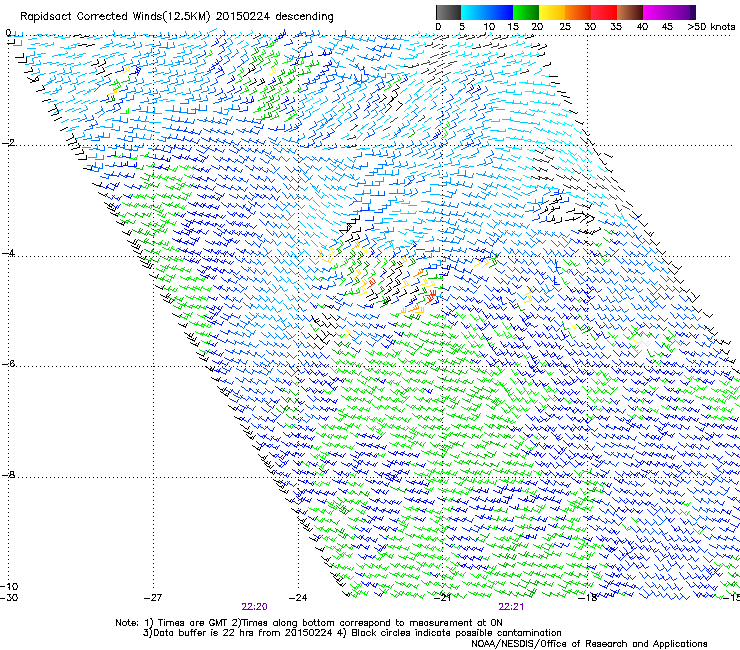Click the purple 22:20 time label
740x650 pixels.
click(x=254, y=607)
